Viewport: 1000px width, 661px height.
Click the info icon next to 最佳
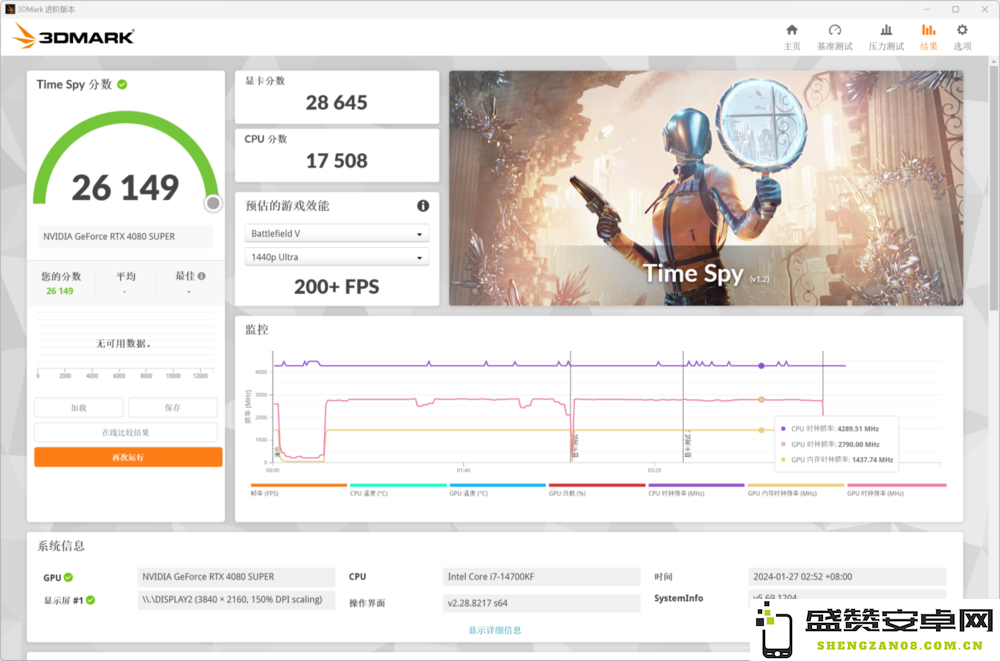202,276
